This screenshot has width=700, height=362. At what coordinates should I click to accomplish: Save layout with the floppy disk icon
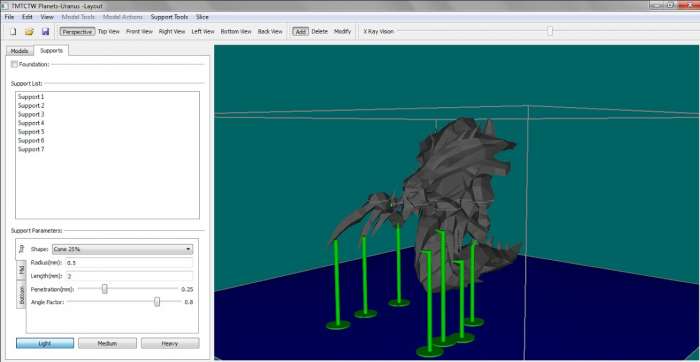45,32
